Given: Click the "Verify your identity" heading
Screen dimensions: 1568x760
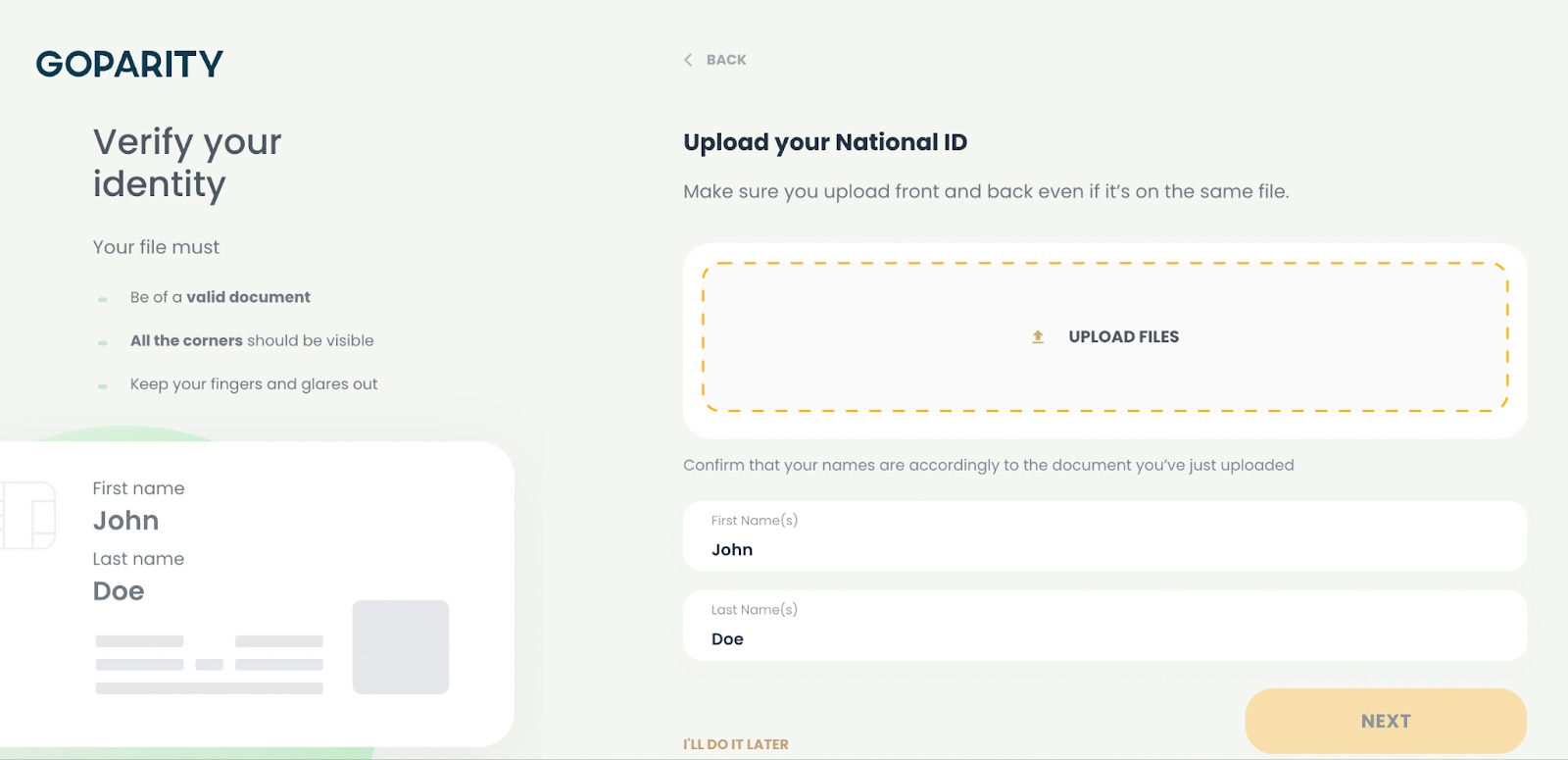Looking at the screenshot, I should (186, 163).
